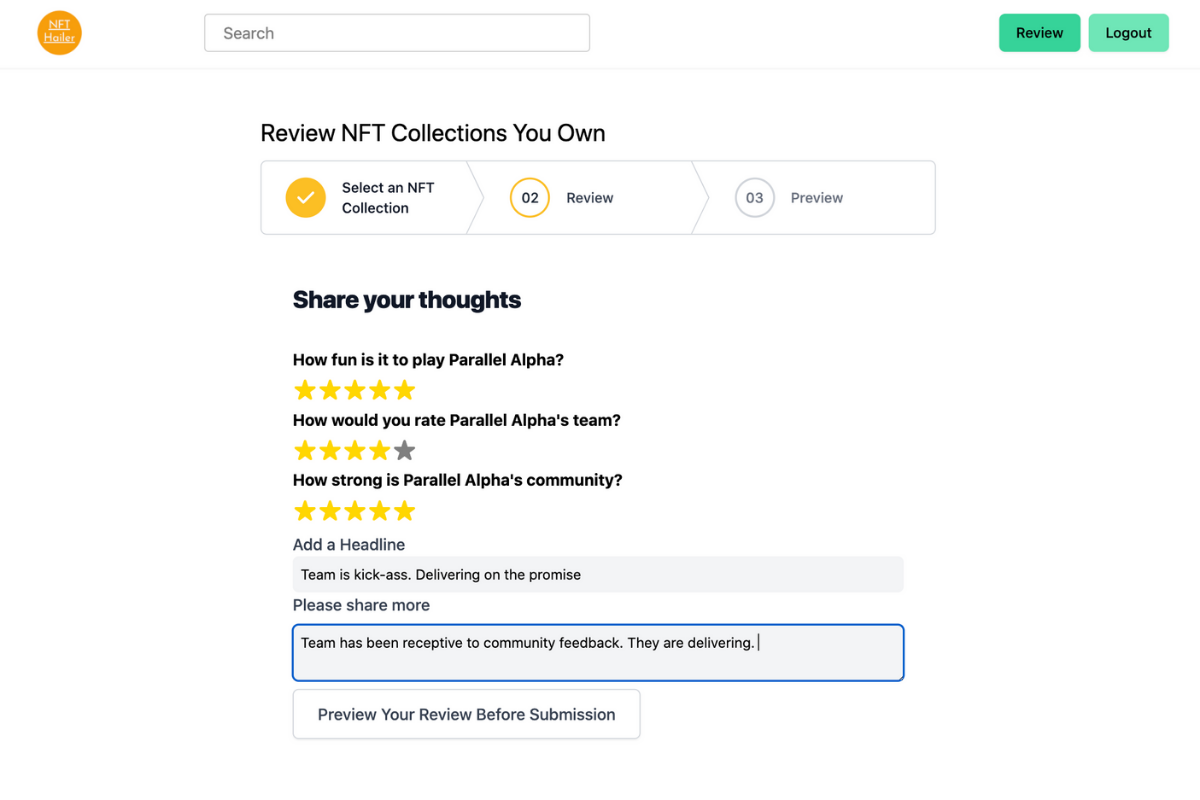Set fun to play rating to three stars
1200x800 pixels.
355,390
